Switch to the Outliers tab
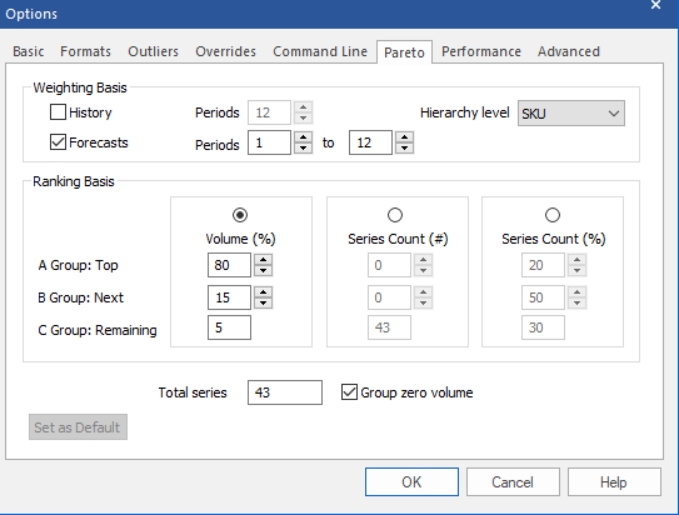Viewport: 679px width, 515px height. tap(153, 52)
